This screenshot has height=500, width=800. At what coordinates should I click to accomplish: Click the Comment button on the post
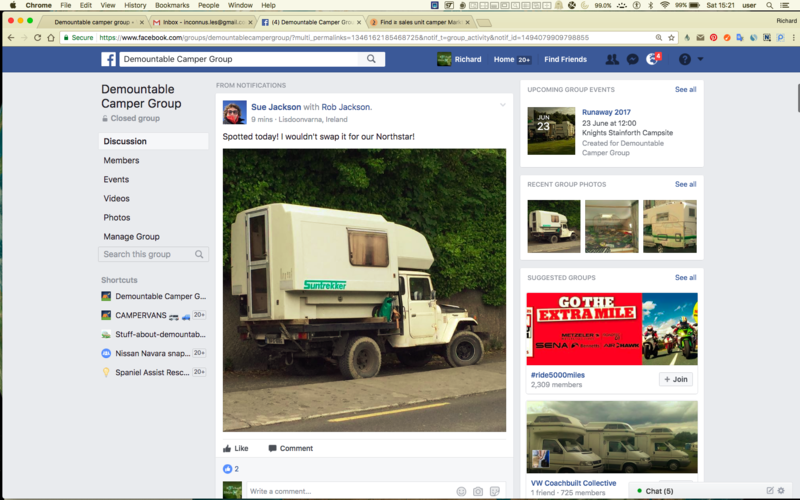coord(291,448)
